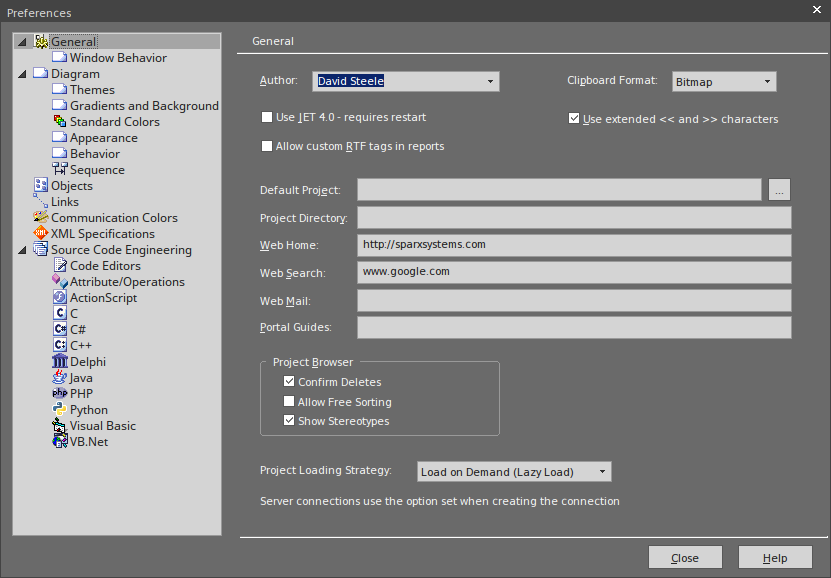This screenshot has width=831, height=578.
Task: Open the Author dropdown
Action: point(490,81)
